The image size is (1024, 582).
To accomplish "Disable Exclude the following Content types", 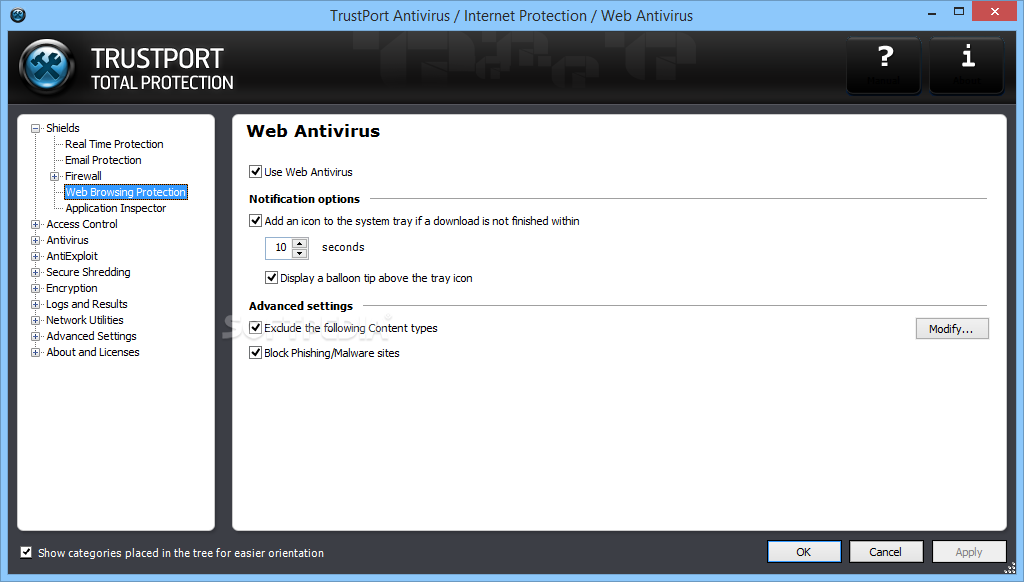I will point(255,328).
